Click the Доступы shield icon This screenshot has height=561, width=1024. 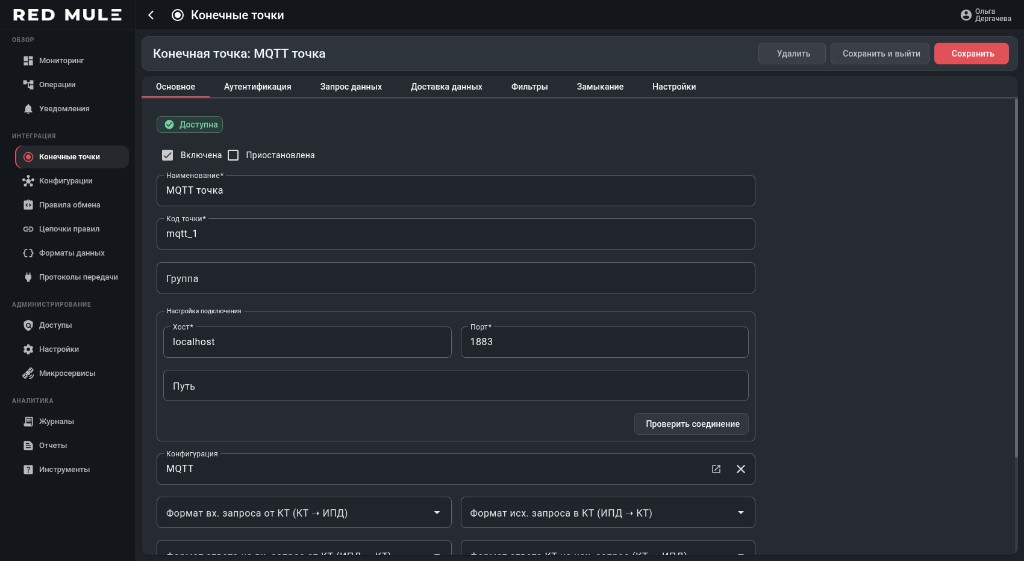tap(28, 325)
